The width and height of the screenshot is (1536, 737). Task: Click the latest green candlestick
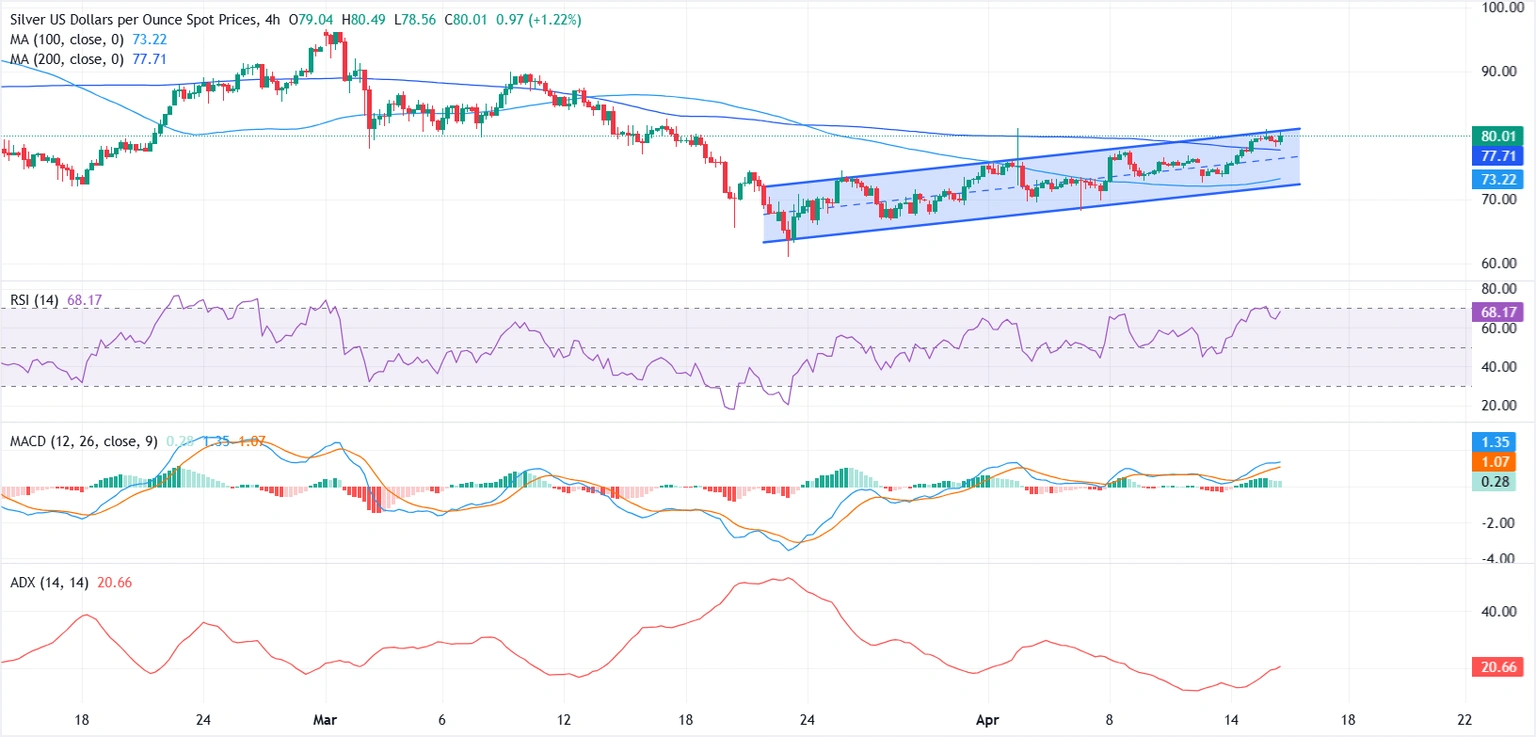(x=1280, y=140)
